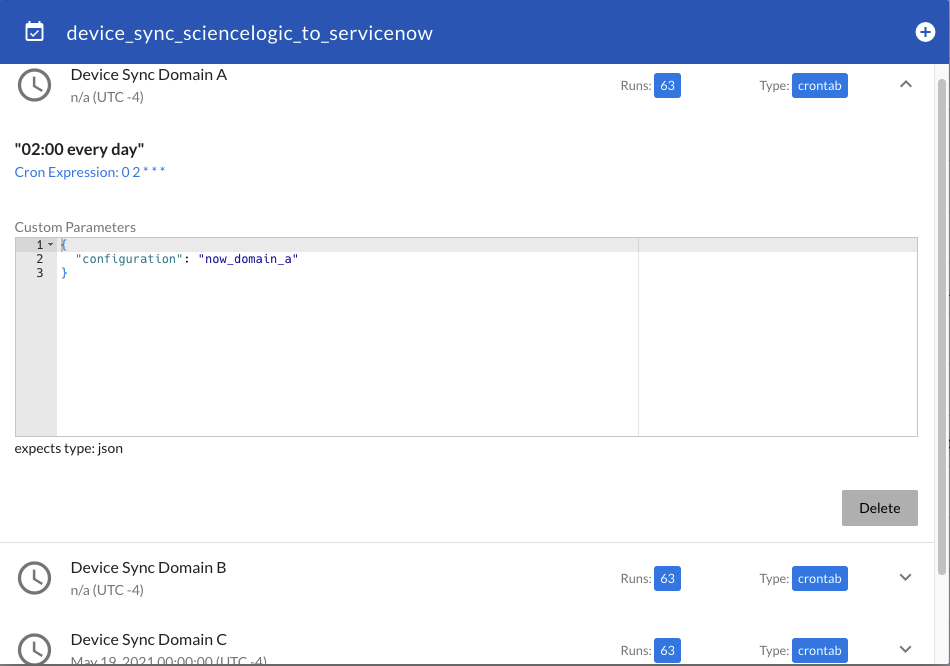Click the Runs 63 badge for Domain A

coord(667,85)
